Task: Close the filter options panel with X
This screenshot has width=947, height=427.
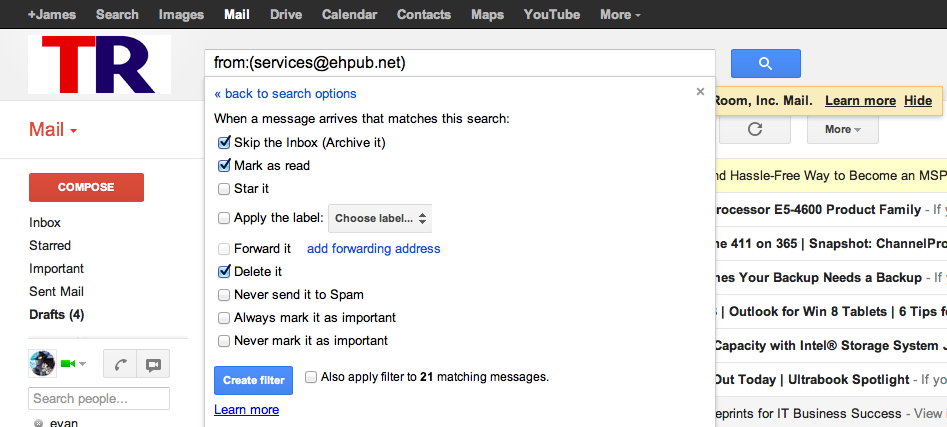Action: [x=700, y=92]
